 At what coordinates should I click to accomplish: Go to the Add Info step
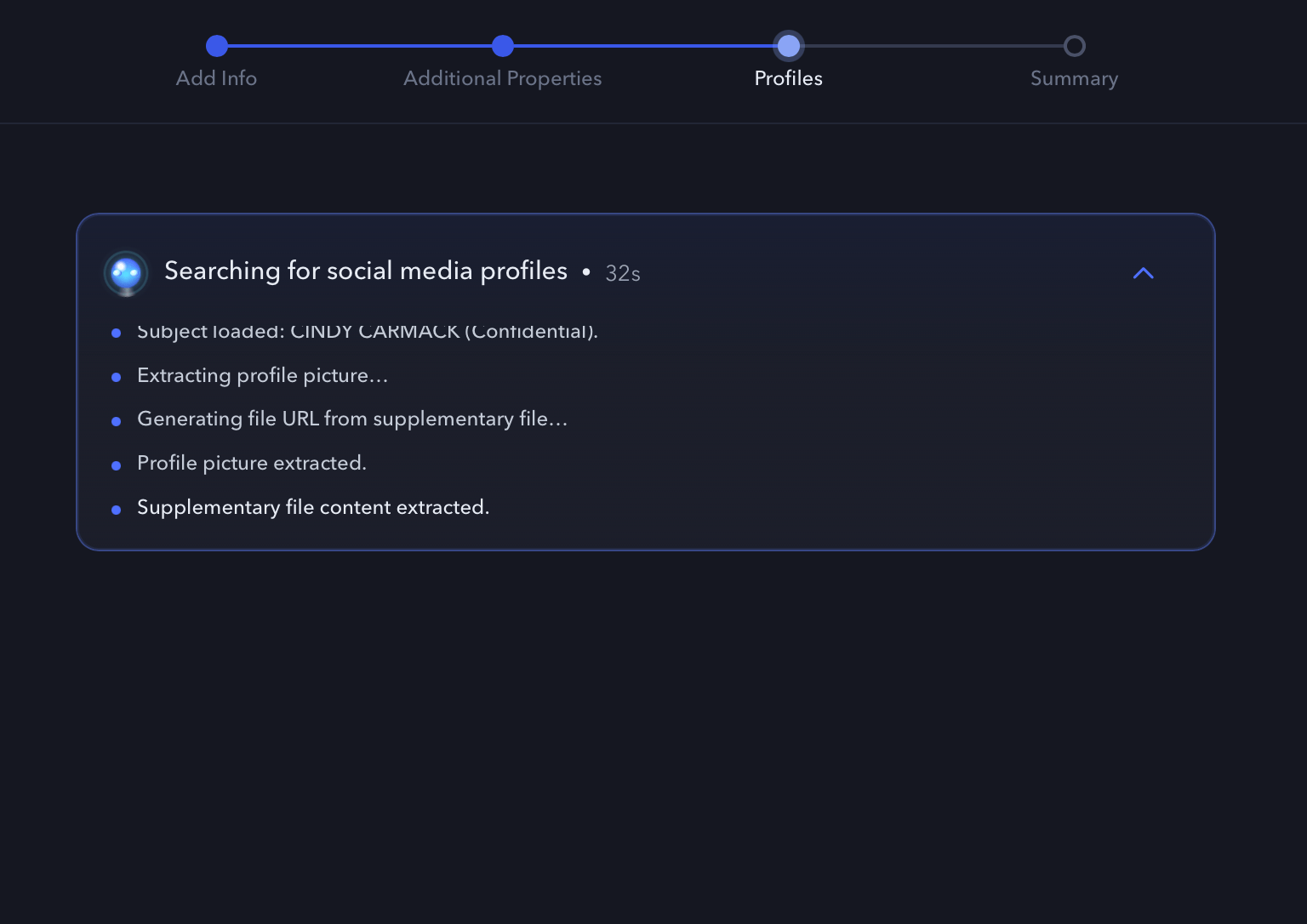point(216,78)
